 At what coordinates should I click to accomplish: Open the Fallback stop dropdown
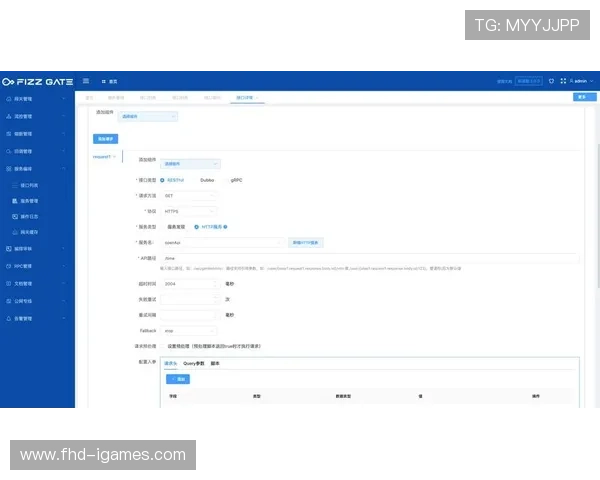[x=189, y=329]
